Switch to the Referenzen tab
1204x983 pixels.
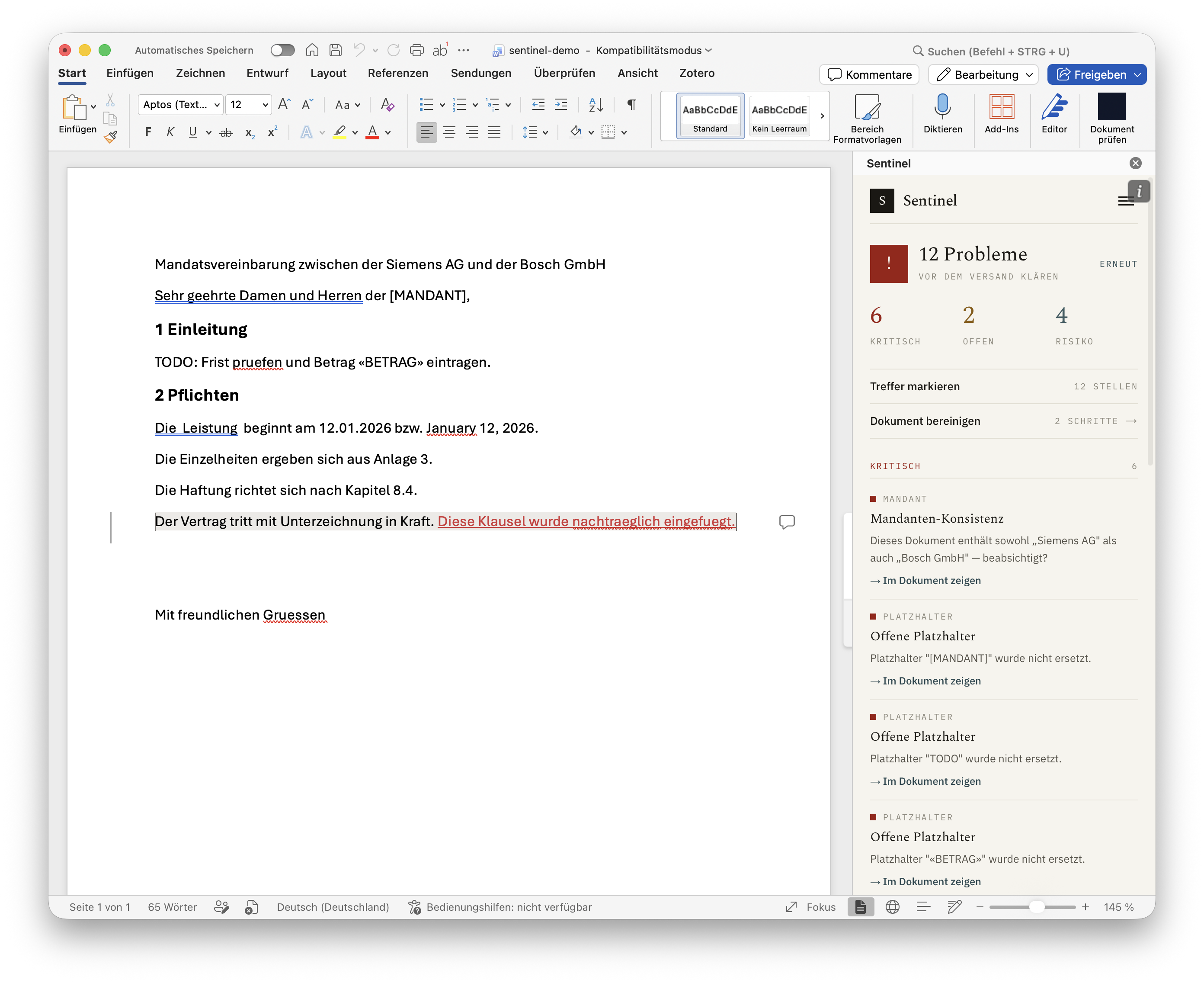click(x=398, y=73)
